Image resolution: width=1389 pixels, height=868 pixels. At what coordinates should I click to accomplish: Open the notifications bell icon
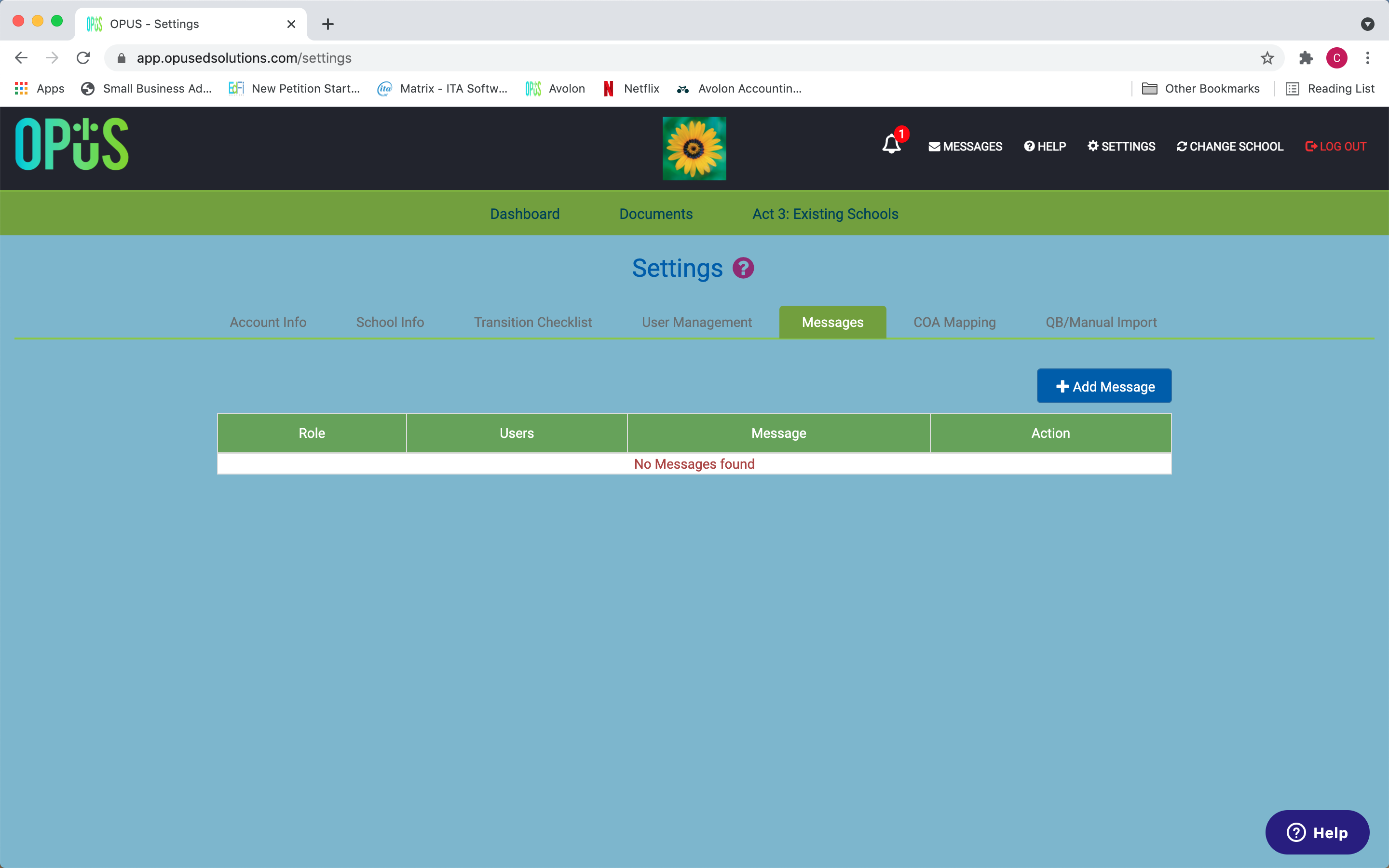click(891, 144)
